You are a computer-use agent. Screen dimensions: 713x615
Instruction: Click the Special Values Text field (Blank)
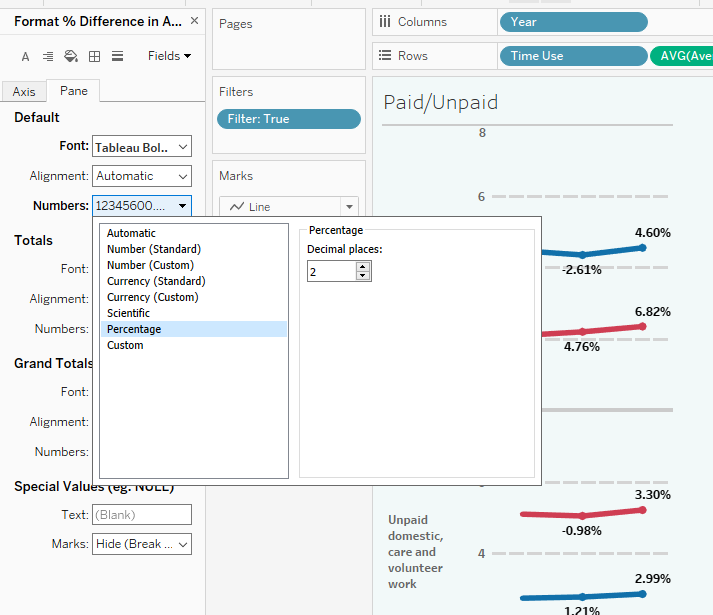click(x=142, y=514)
